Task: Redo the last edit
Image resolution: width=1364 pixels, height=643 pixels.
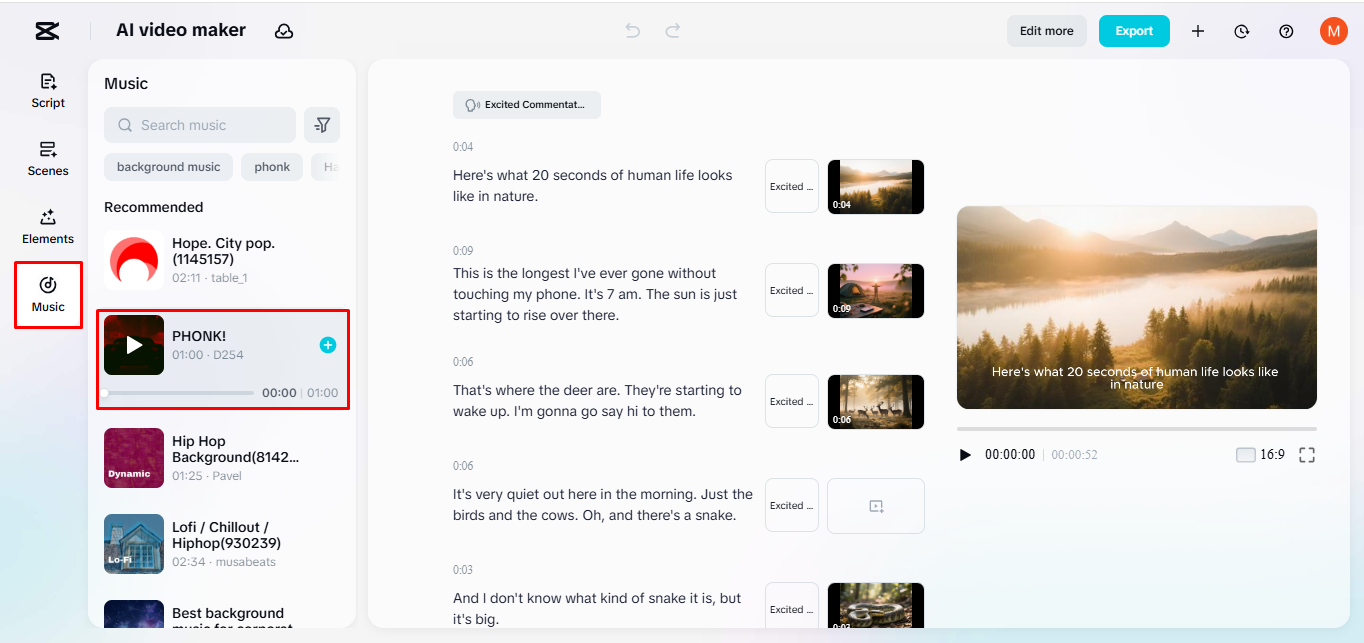Action: (x=672, y=31)
